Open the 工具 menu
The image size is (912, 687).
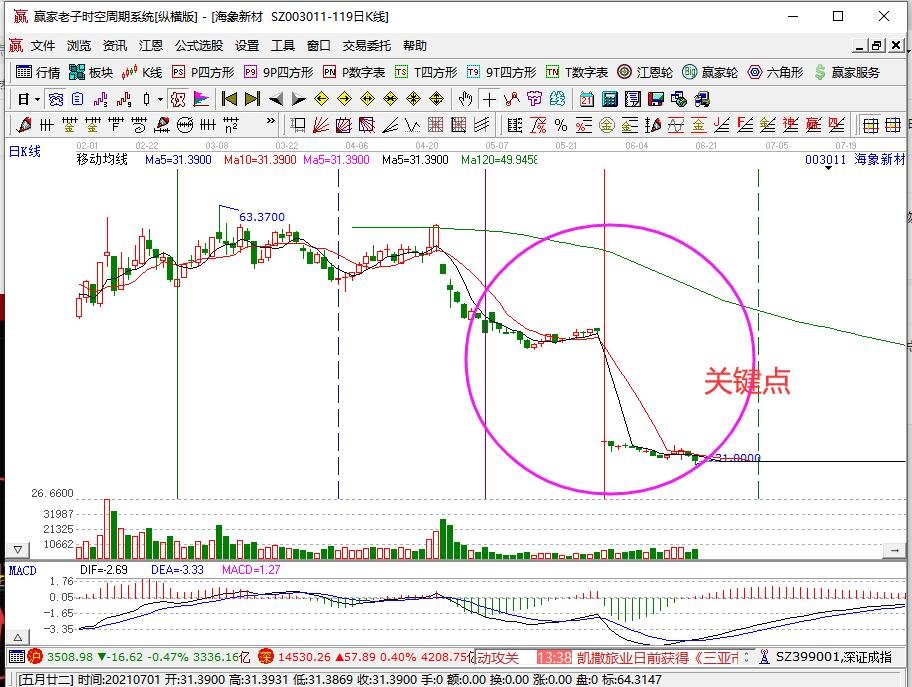pyautogui.click(x=283, y=45)
